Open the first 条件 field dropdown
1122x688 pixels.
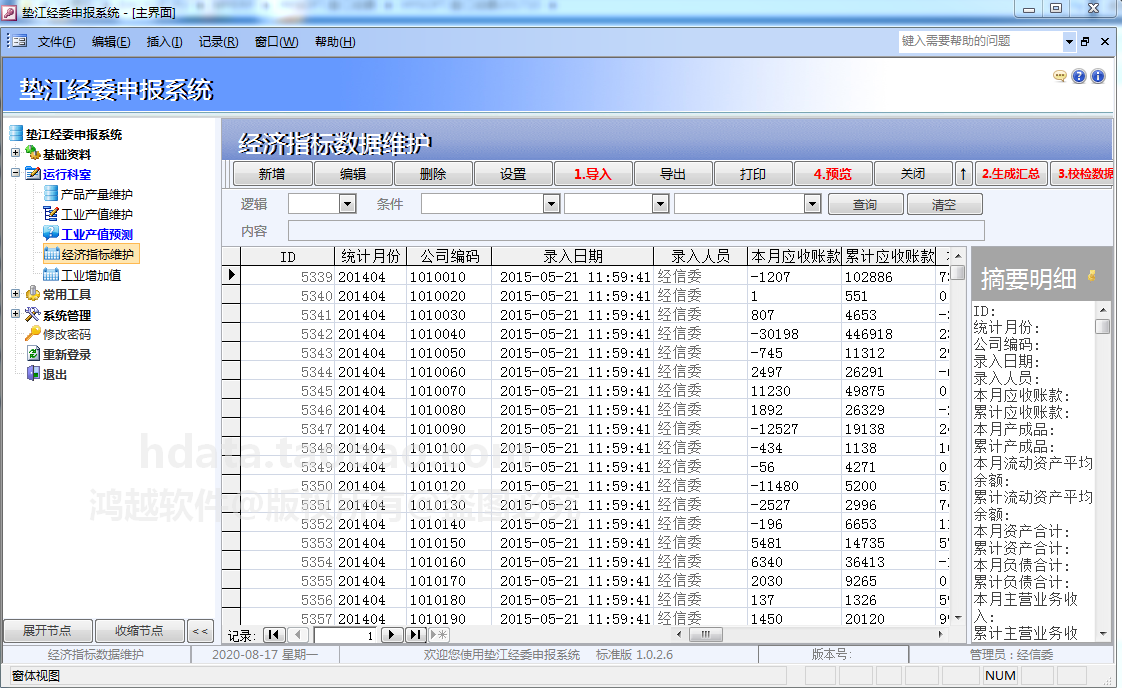(551, 204)
